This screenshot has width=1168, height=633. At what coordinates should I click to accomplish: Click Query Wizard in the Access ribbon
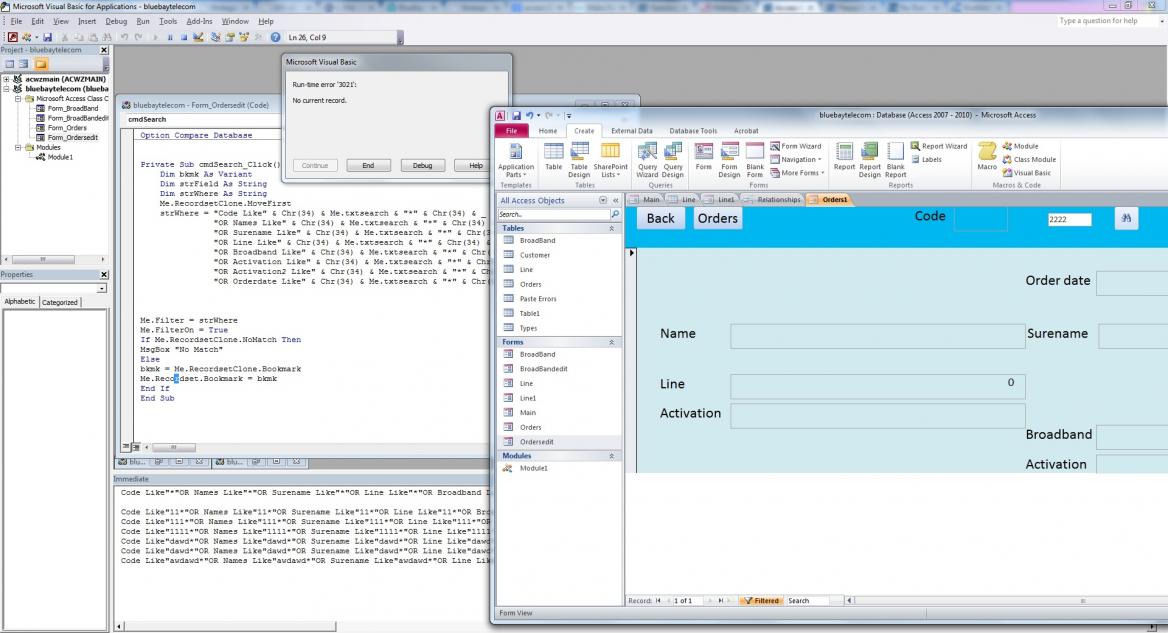647,159
